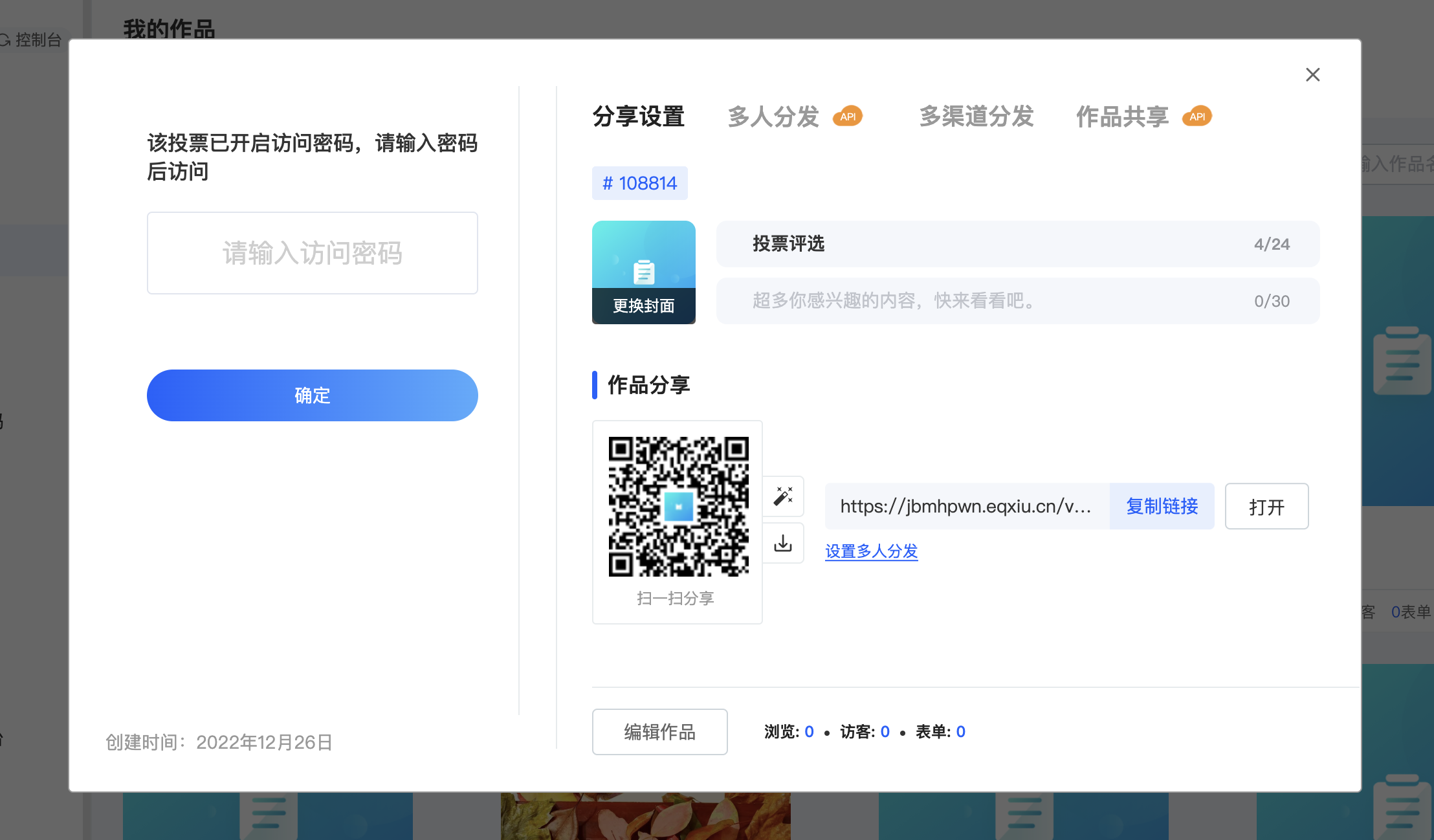The height and width of the screenshot is (840, 1434).
Task: Edit the 投票评选 title field
Action: tap(1018, 244)
